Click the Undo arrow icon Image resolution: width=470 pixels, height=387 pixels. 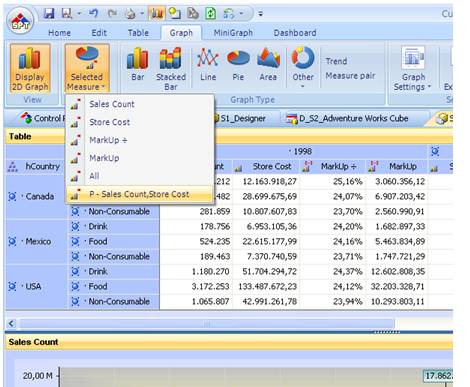click(x=94, y=14)
